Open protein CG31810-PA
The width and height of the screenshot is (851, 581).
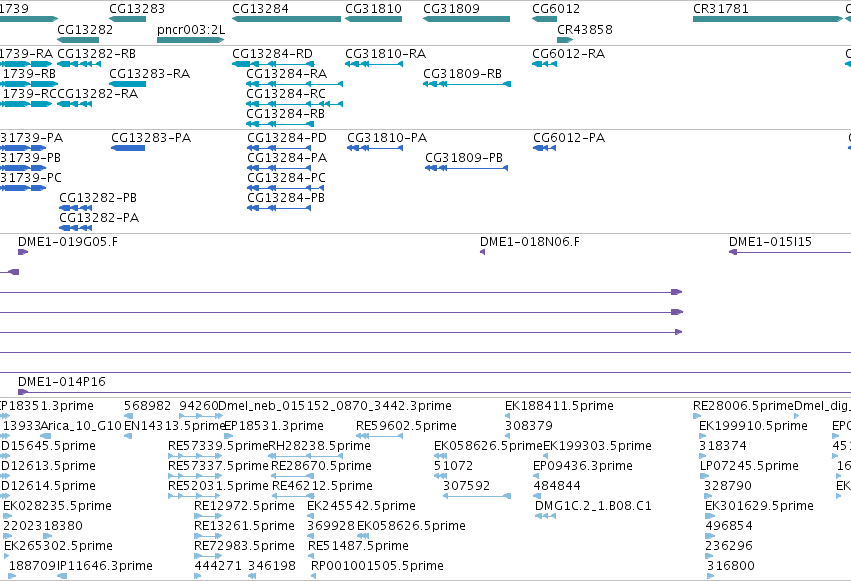tap(375, 148)
